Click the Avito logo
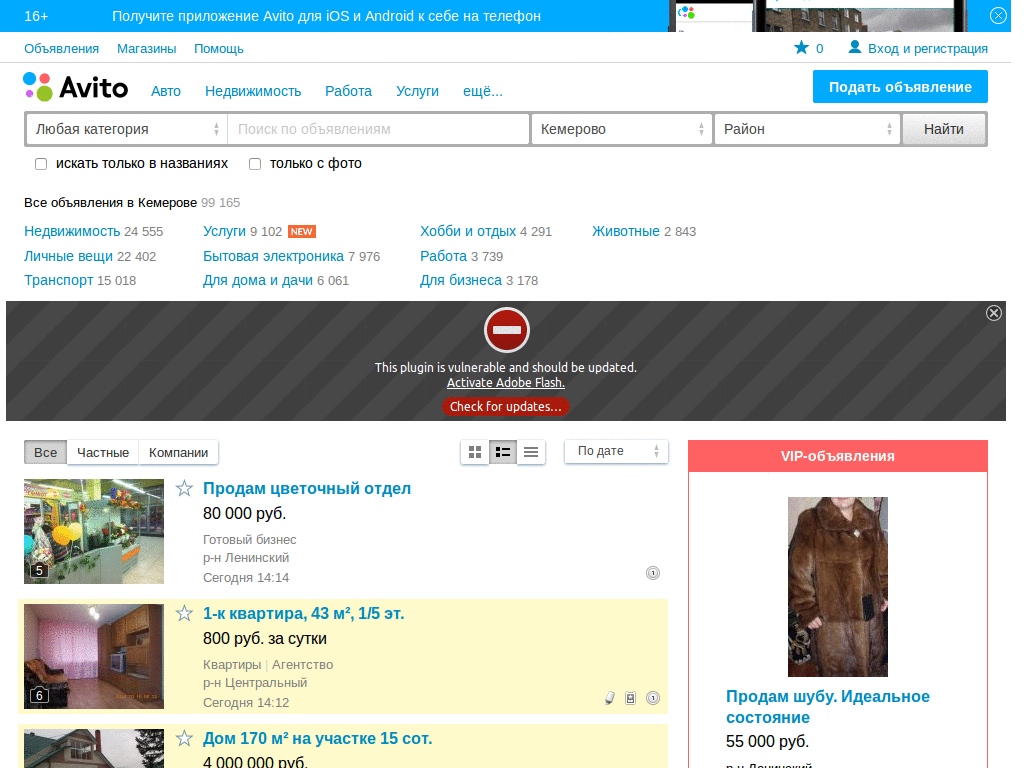The width and height of the screenshot is (1024, 768). tap(76, 88)
